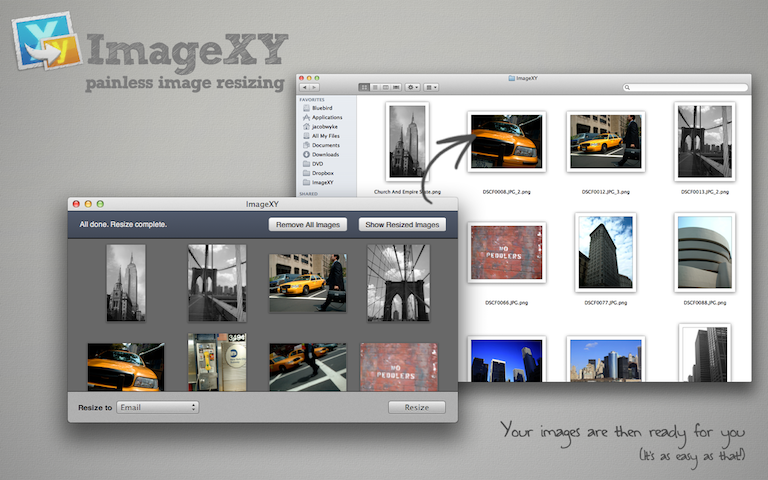Switch Finder to Cover Flow view
Screen dimensions: 768x480
[x=396, y=87]
